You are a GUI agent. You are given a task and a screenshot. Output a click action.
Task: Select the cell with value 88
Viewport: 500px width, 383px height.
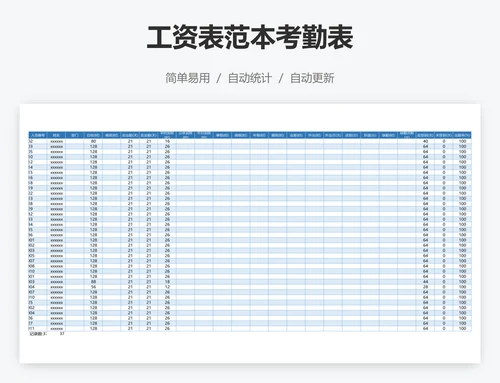click(93, 282)
